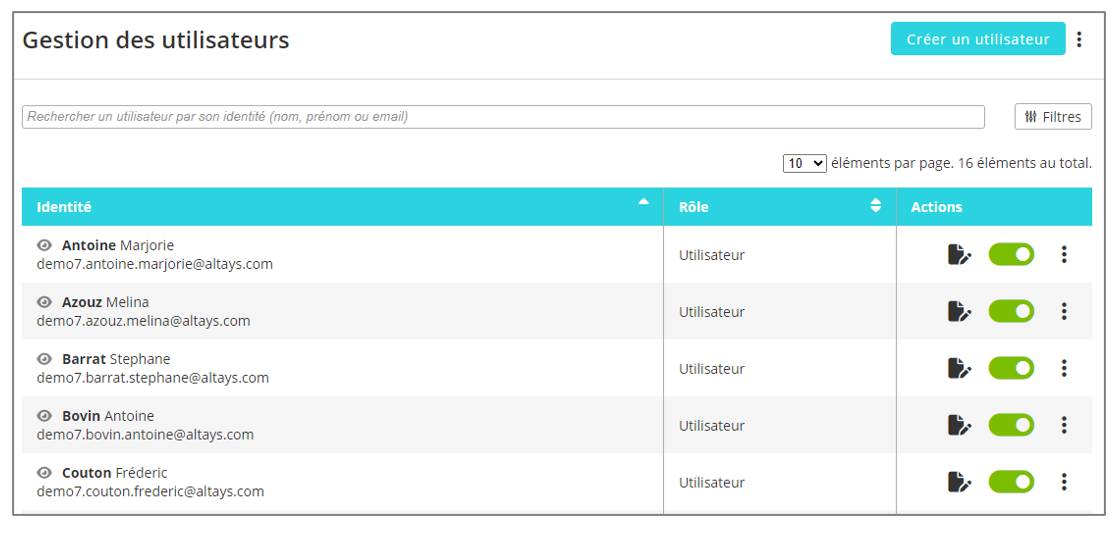Viewport: 1117px width, 533px height.
Task: Switch off Bovin Antoine's green toggle
Action: coord(1011,426)
